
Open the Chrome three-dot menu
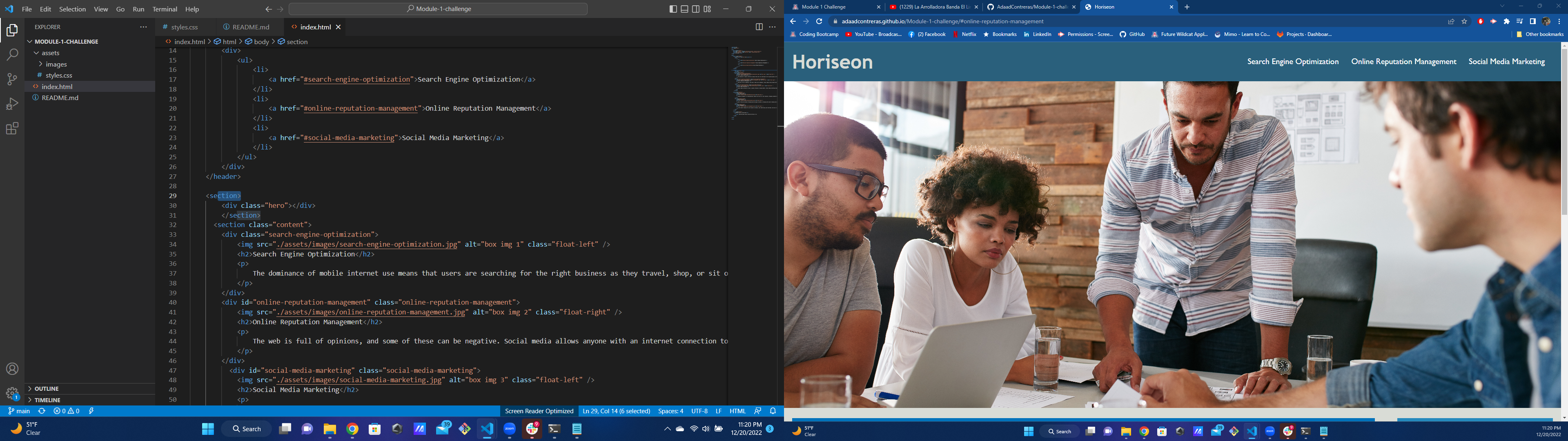(x=1559, y=21)
